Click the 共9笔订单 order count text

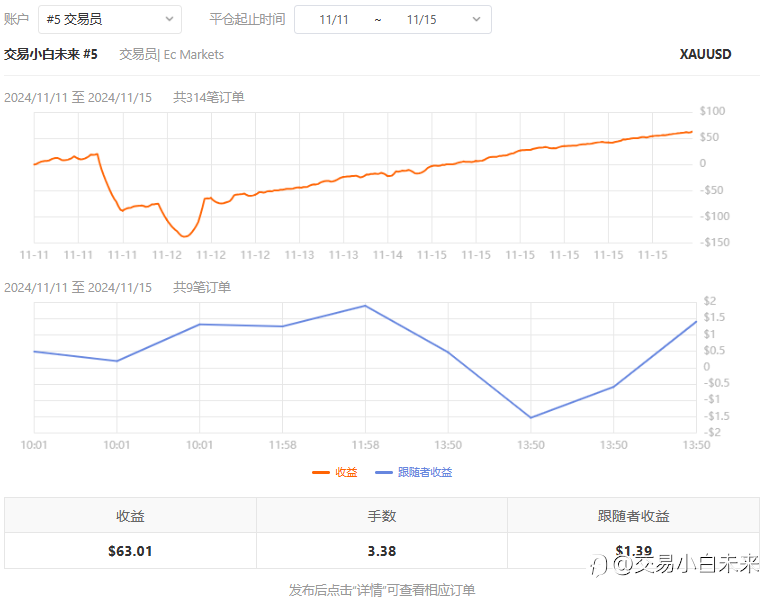[202, 287]
